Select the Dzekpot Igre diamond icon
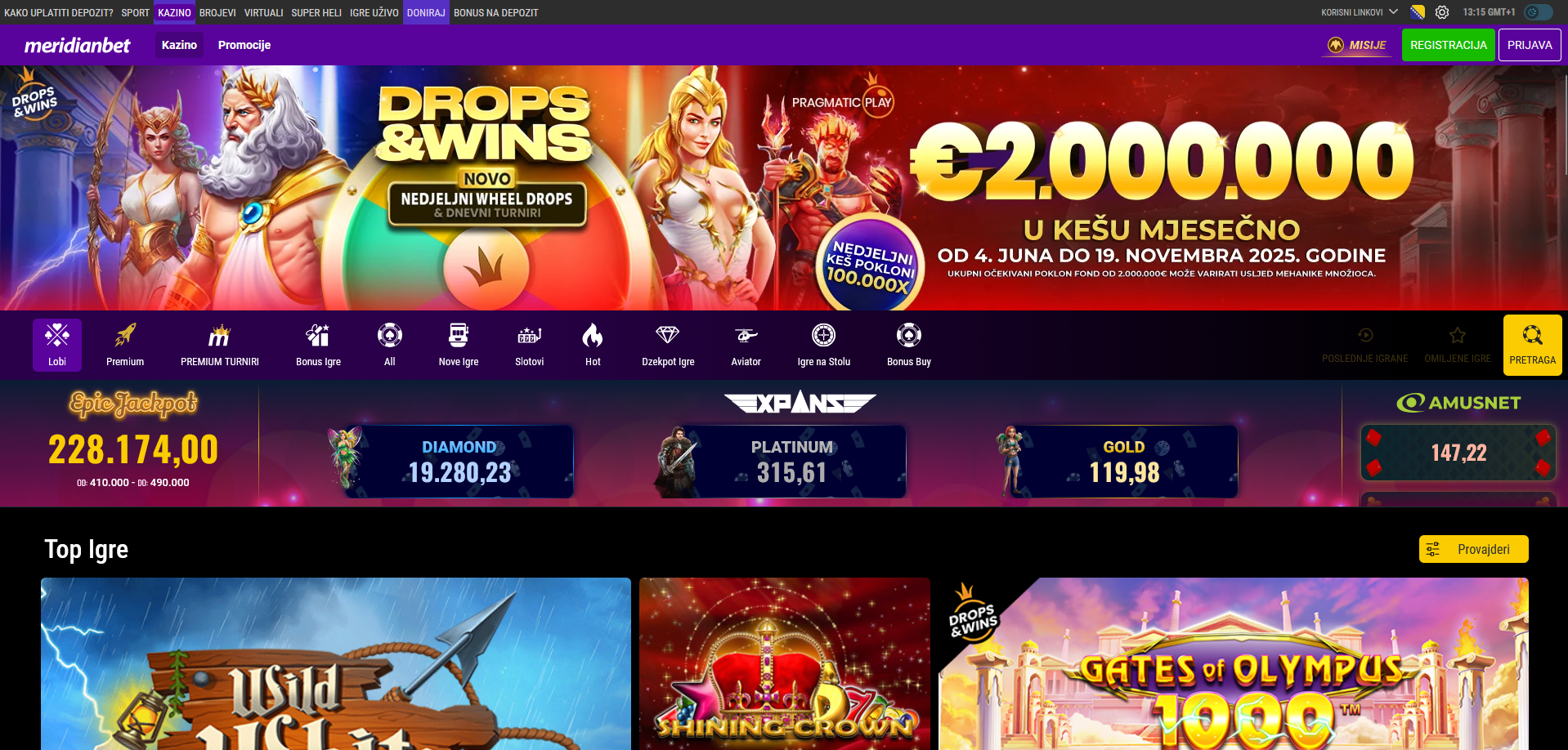The height and width of the screenshot is (750, 1568). (668, 345)
